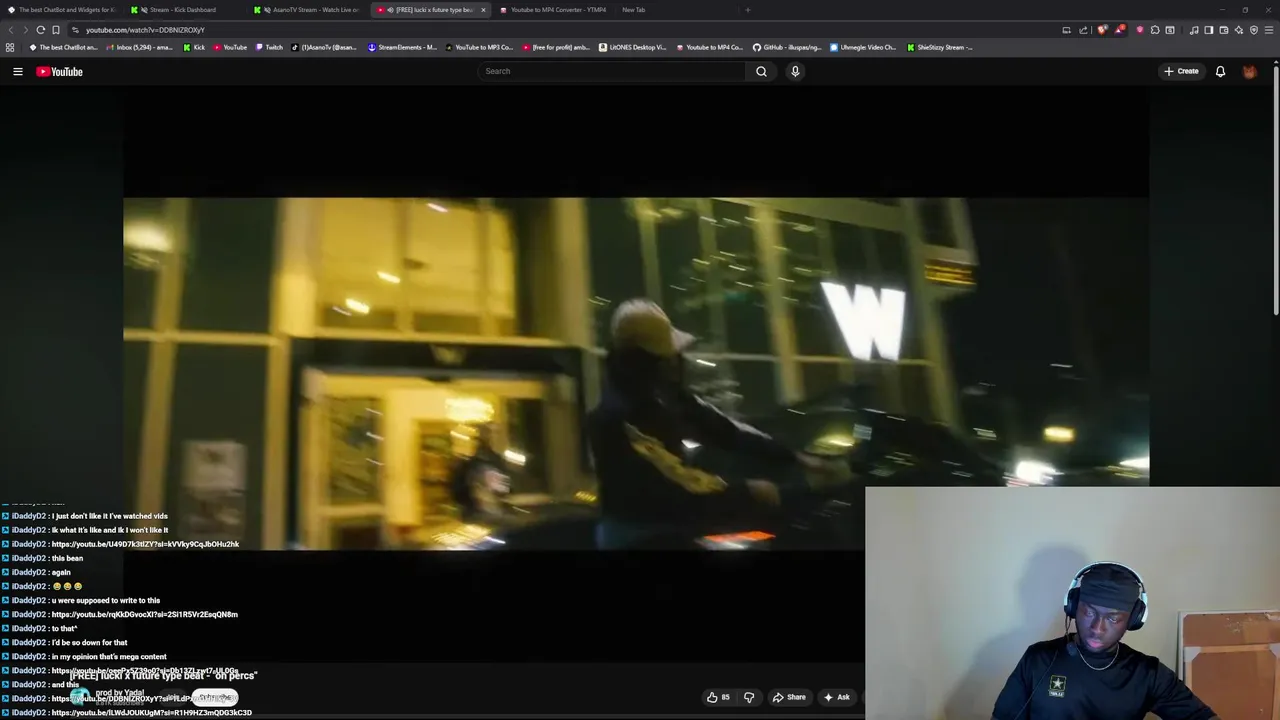
Task: Open the YouTube to MP3 Converter bookmark
Action: [x=479, y=47]
